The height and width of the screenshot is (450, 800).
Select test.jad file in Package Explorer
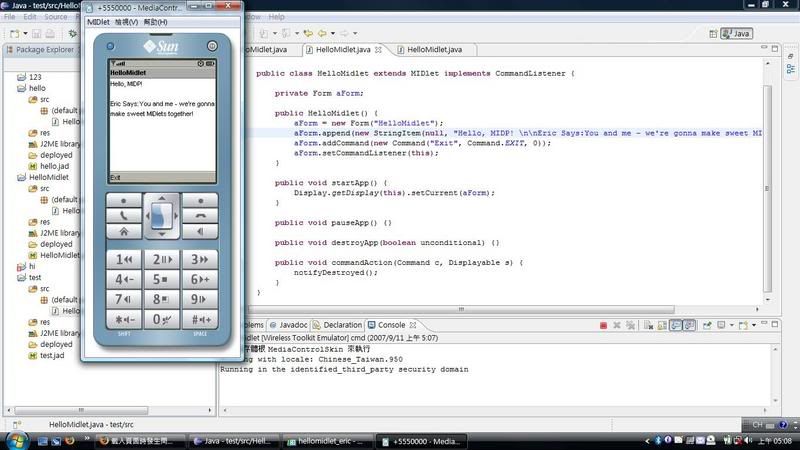pyautogui.click(x=51, y=355)
